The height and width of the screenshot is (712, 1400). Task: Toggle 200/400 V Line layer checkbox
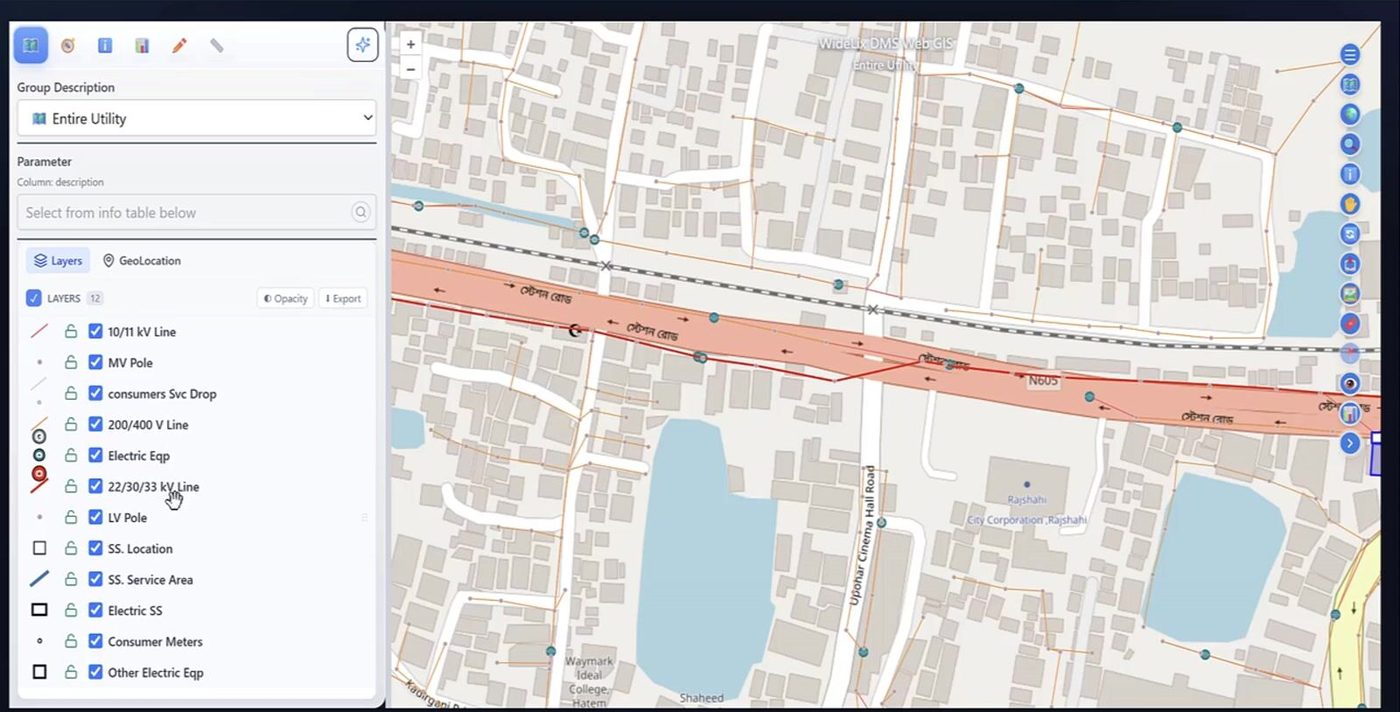96,425
